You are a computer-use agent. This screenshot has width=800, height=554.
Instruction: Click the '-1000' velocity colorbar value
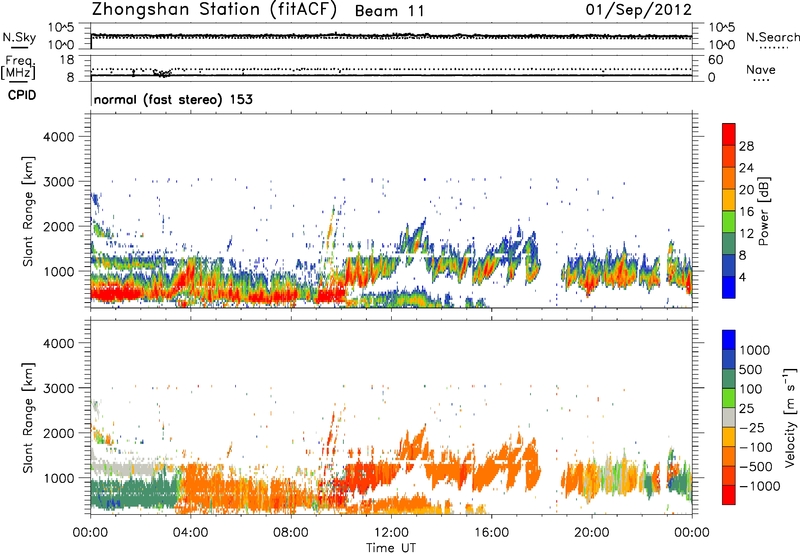[759, 486]
